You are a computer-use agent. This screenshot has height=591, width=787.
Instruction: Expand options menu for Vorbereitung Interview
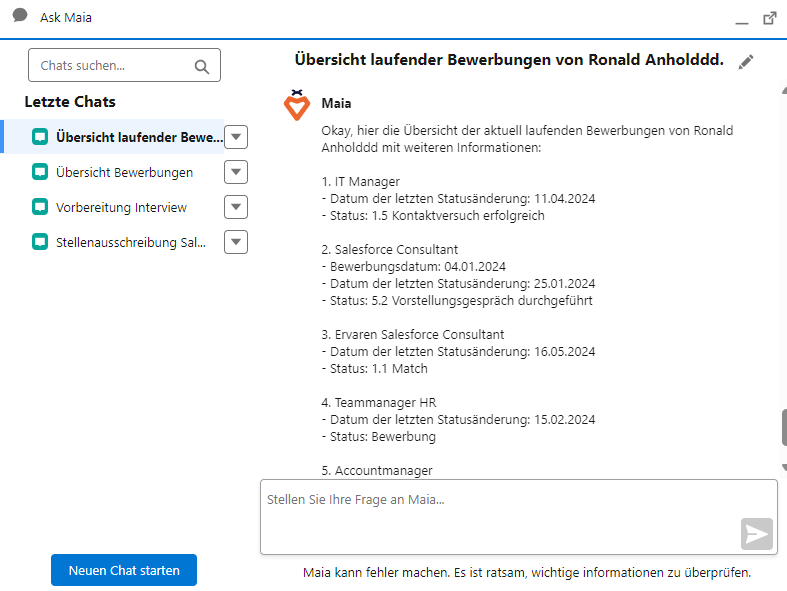pos(236,207)
